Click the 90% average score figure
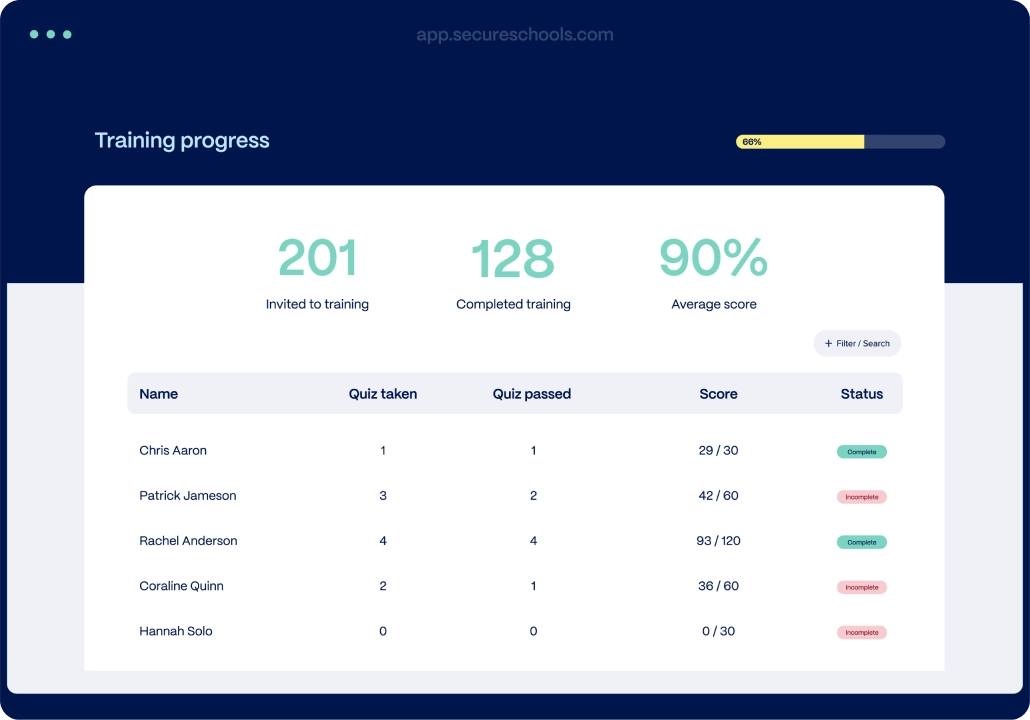The width and height of the screenshot is (1030, 720). point(714,258)
